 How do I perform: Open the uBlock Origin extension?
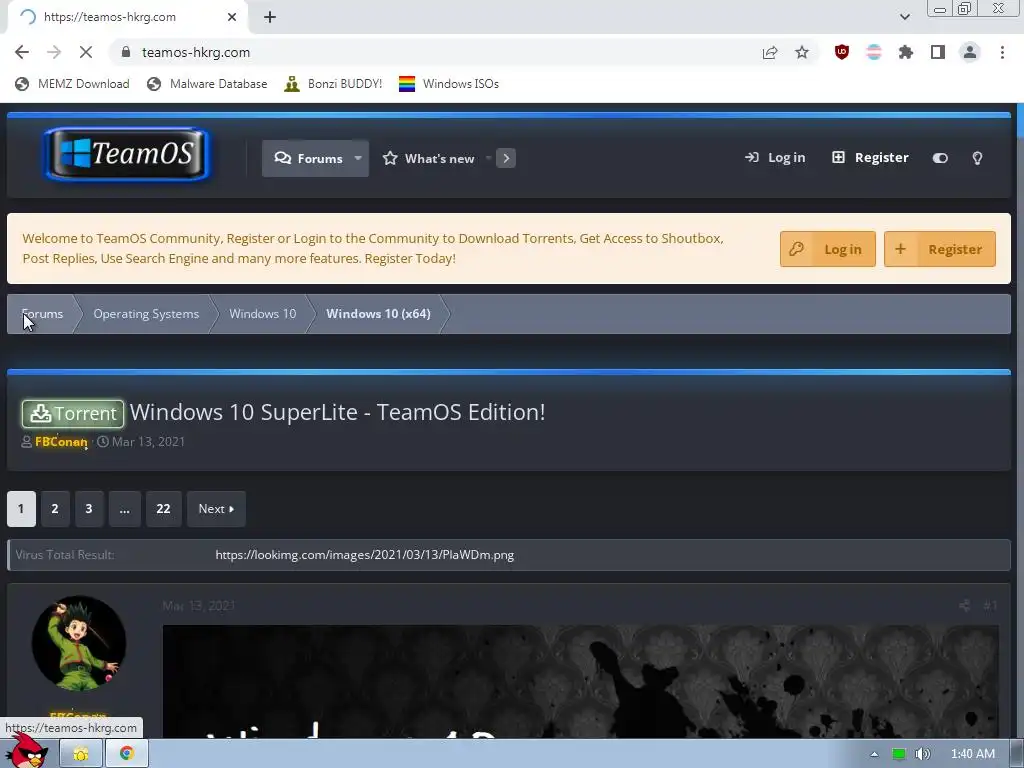point(842,52)
